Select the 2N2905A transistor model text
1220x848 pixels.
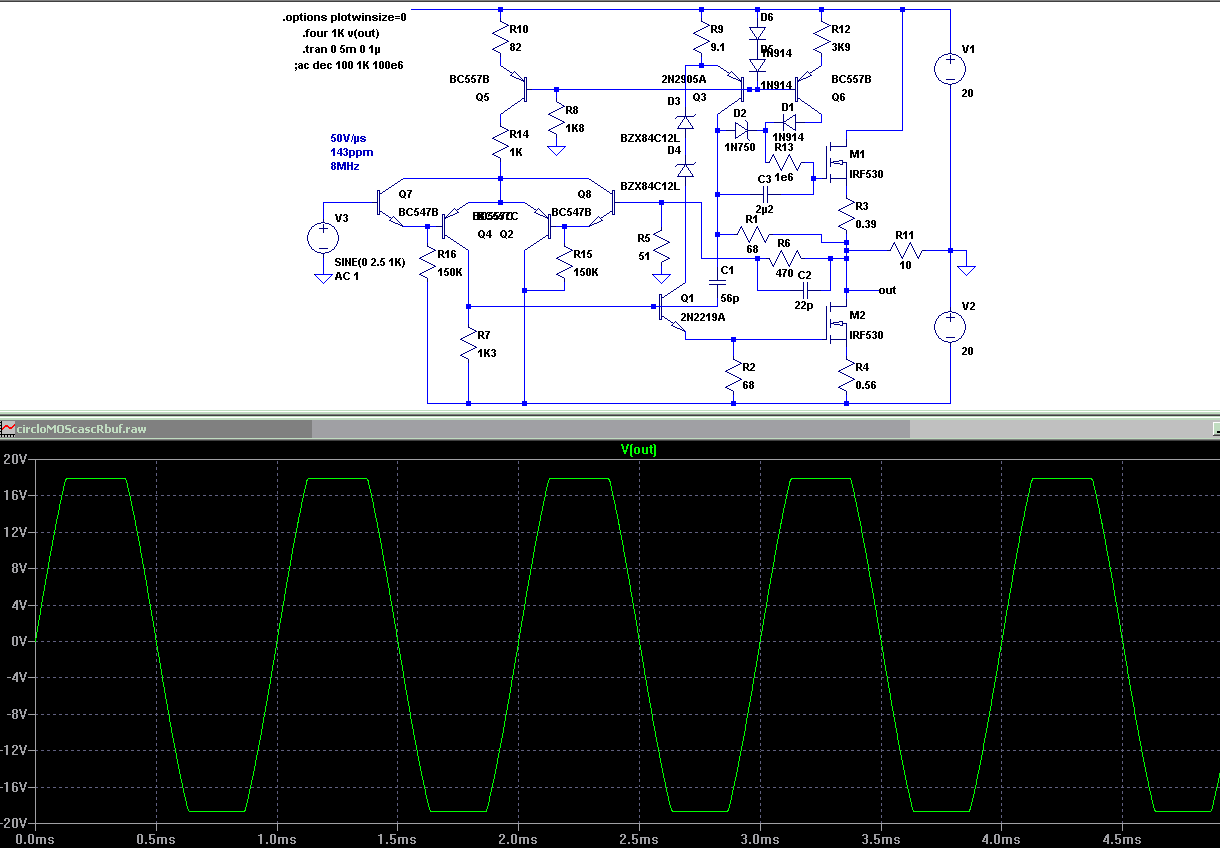(x=684, y=79)
